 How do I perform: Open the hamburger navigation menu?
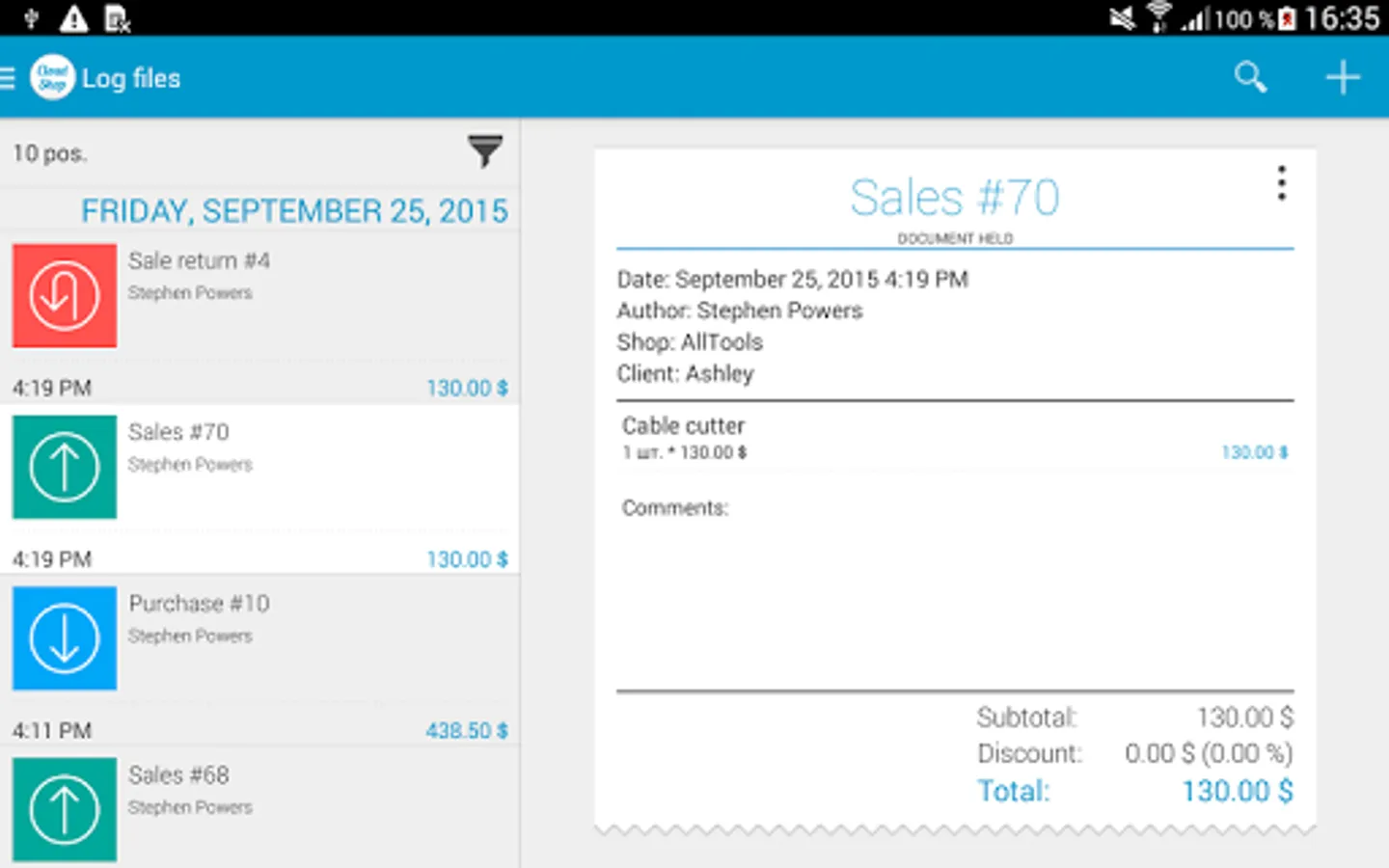pos(9,78)
